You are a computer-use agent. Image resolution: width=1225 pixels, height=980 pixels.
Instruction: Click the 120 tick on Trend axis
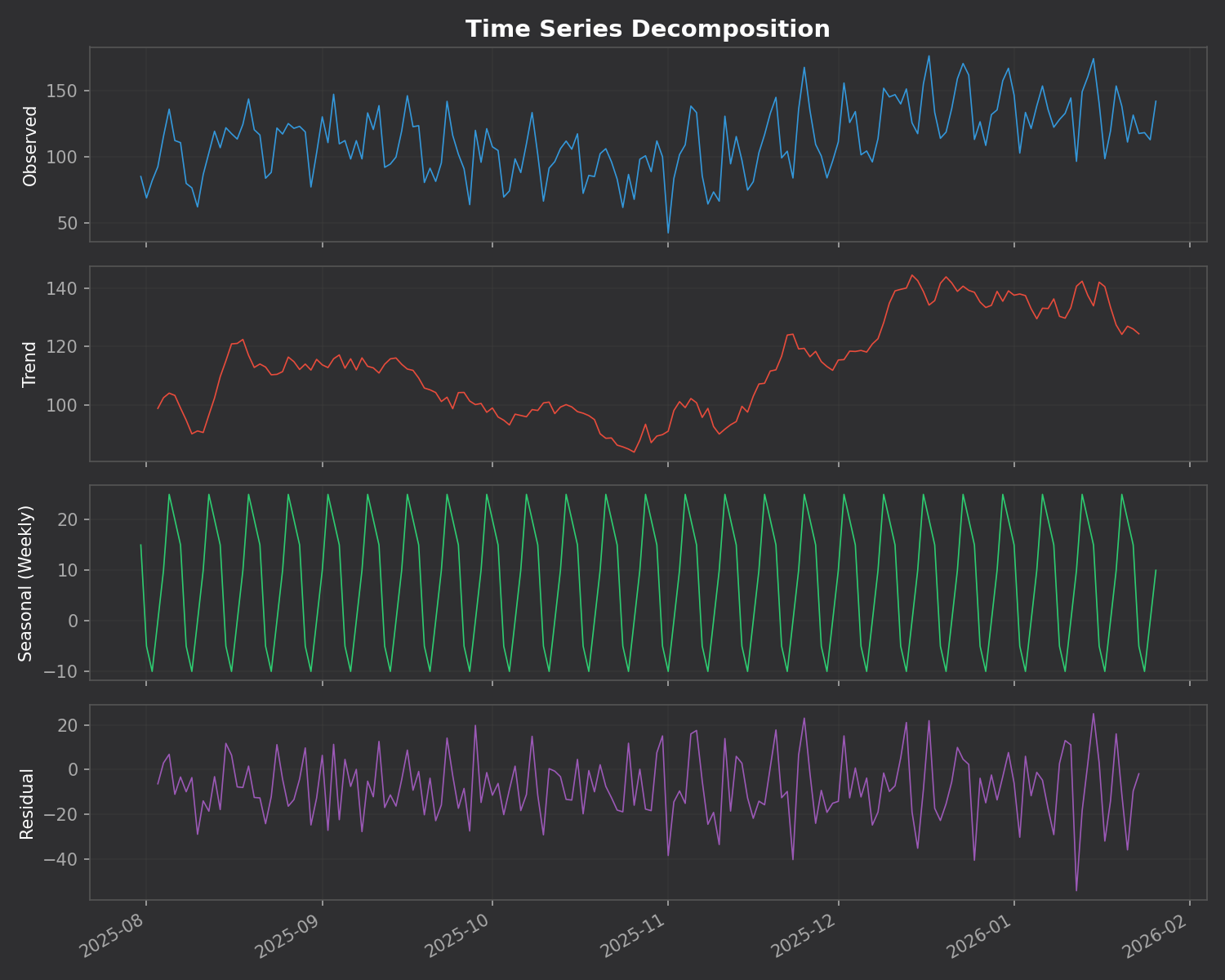(x=66, y=347)
